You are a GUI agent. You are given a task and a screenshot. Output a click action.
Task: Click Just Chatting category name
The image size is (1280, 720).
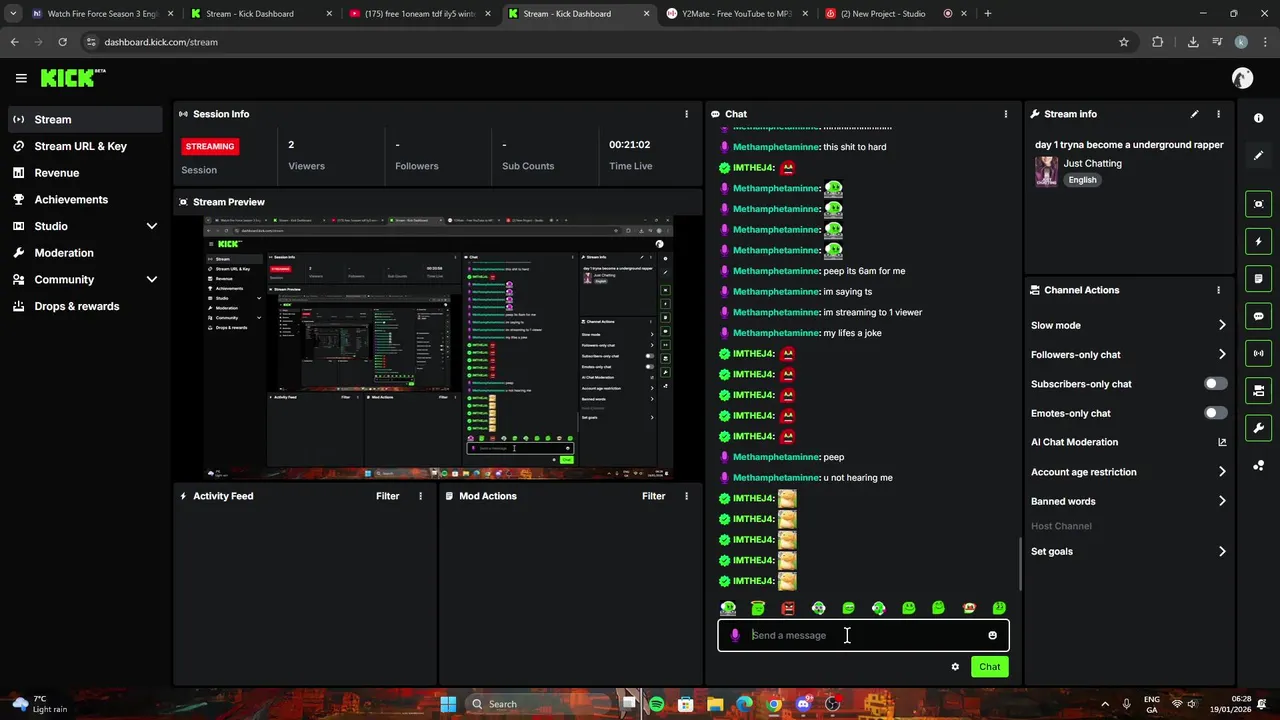pos(1092,163)
